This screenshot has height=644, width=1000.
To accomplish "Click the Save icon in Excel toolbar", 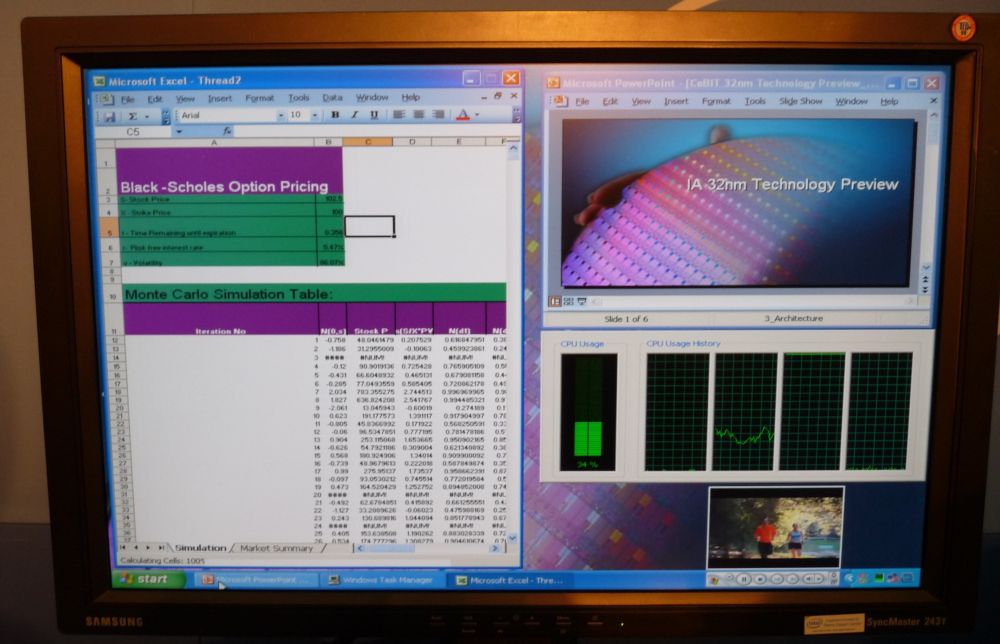I will pyautogui.click(x=109, y=117).
